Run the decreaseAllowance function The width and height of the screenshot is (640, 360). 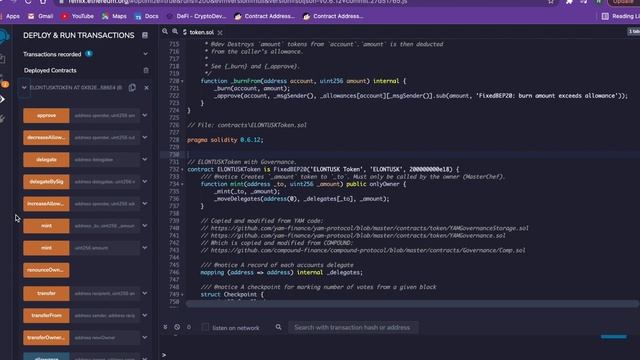click(46, 138)
